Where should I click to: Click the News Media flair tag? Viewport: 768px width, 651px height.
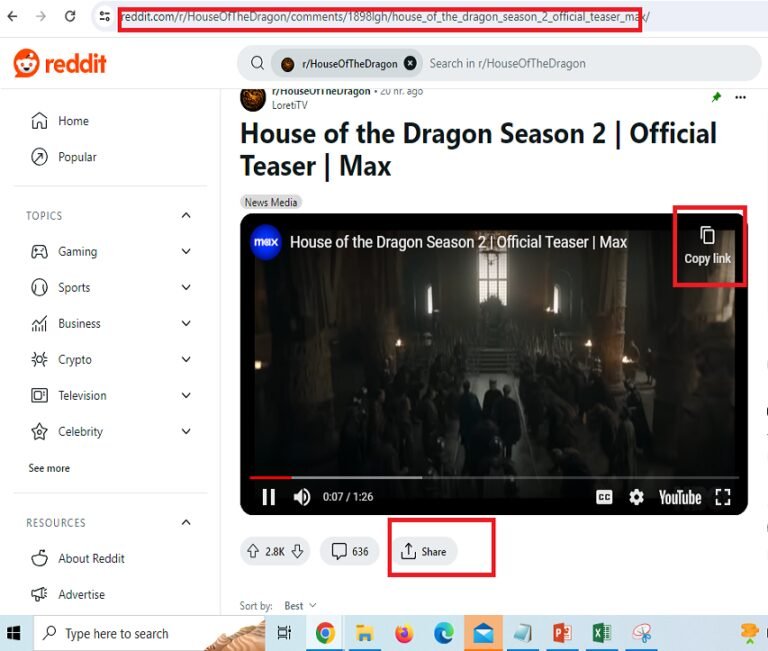click(x=271, y=202)
